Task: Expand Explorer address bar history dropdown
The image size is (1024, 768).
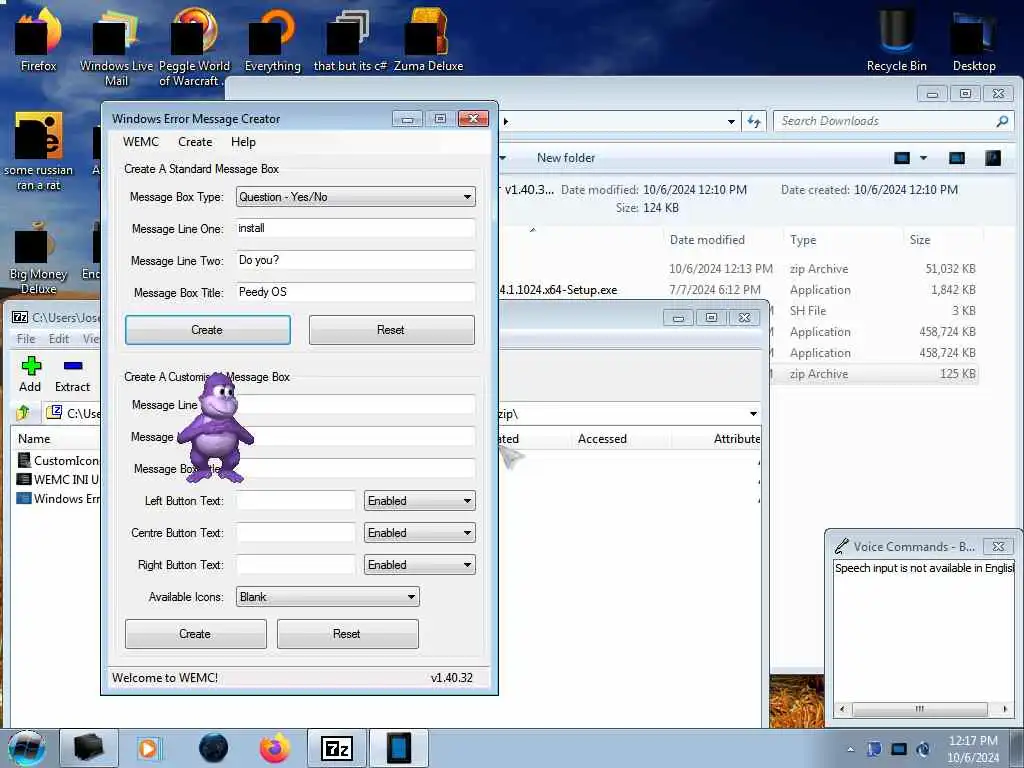Action: (x=731, y=121)
